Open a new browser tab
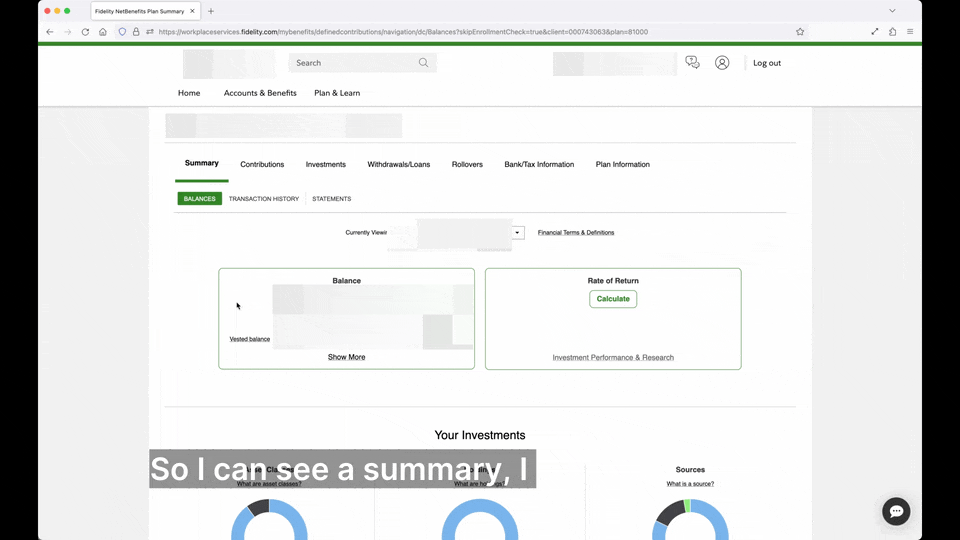Image resolution: width=960 pixels, height=540 pixels. coord(211,11)
